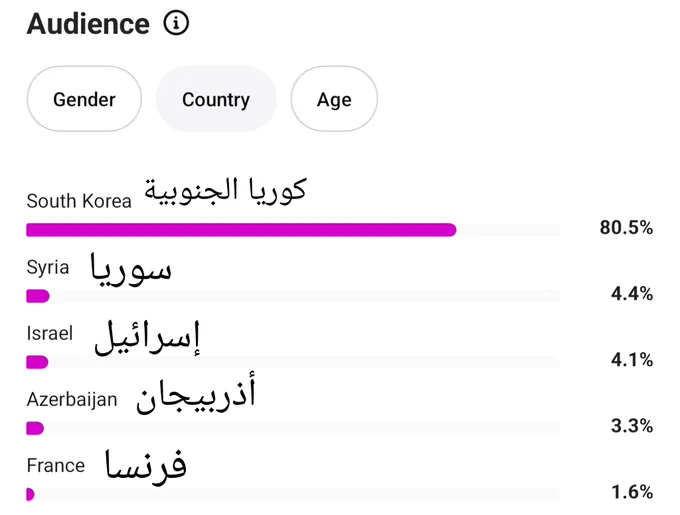Click the Syria percentage bar
Image resolution: width=680 pixels, height=515 pixels.
point(293,296)
